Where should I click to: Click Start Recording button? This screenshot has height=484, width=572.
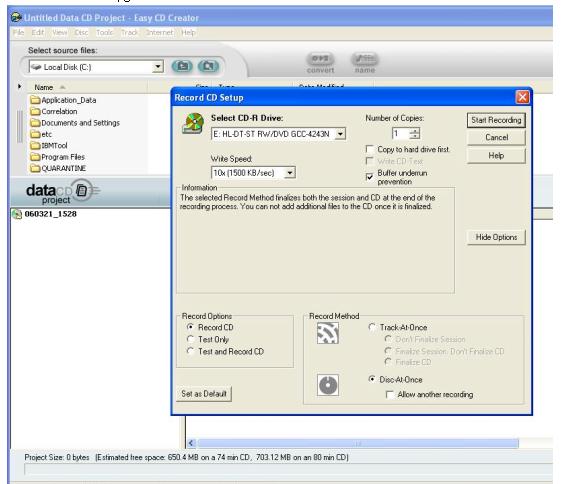496,120
